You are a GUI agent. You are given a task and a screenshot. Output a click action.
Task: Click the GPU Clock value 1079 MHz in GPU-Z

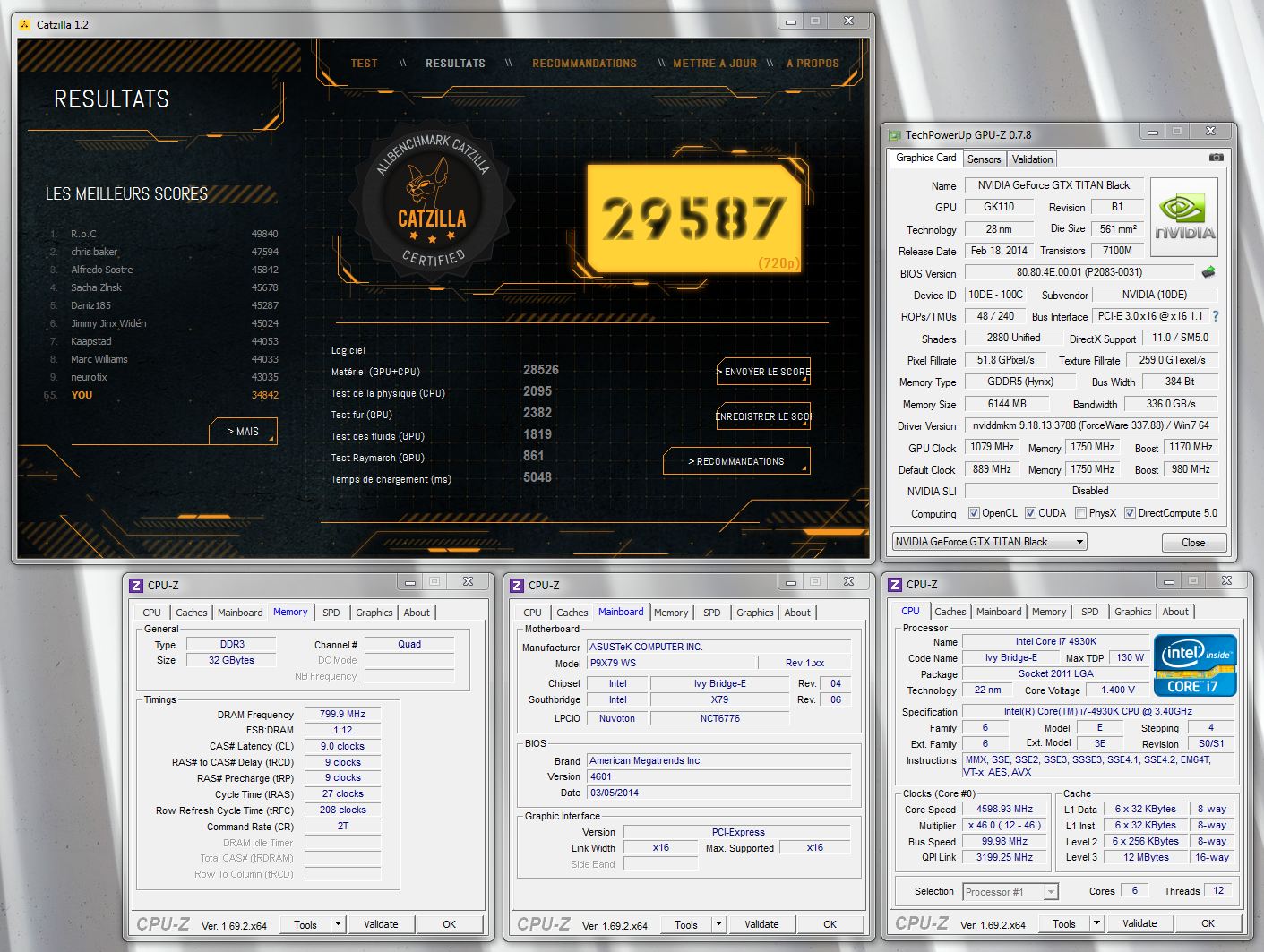click(x=992, y=447)
